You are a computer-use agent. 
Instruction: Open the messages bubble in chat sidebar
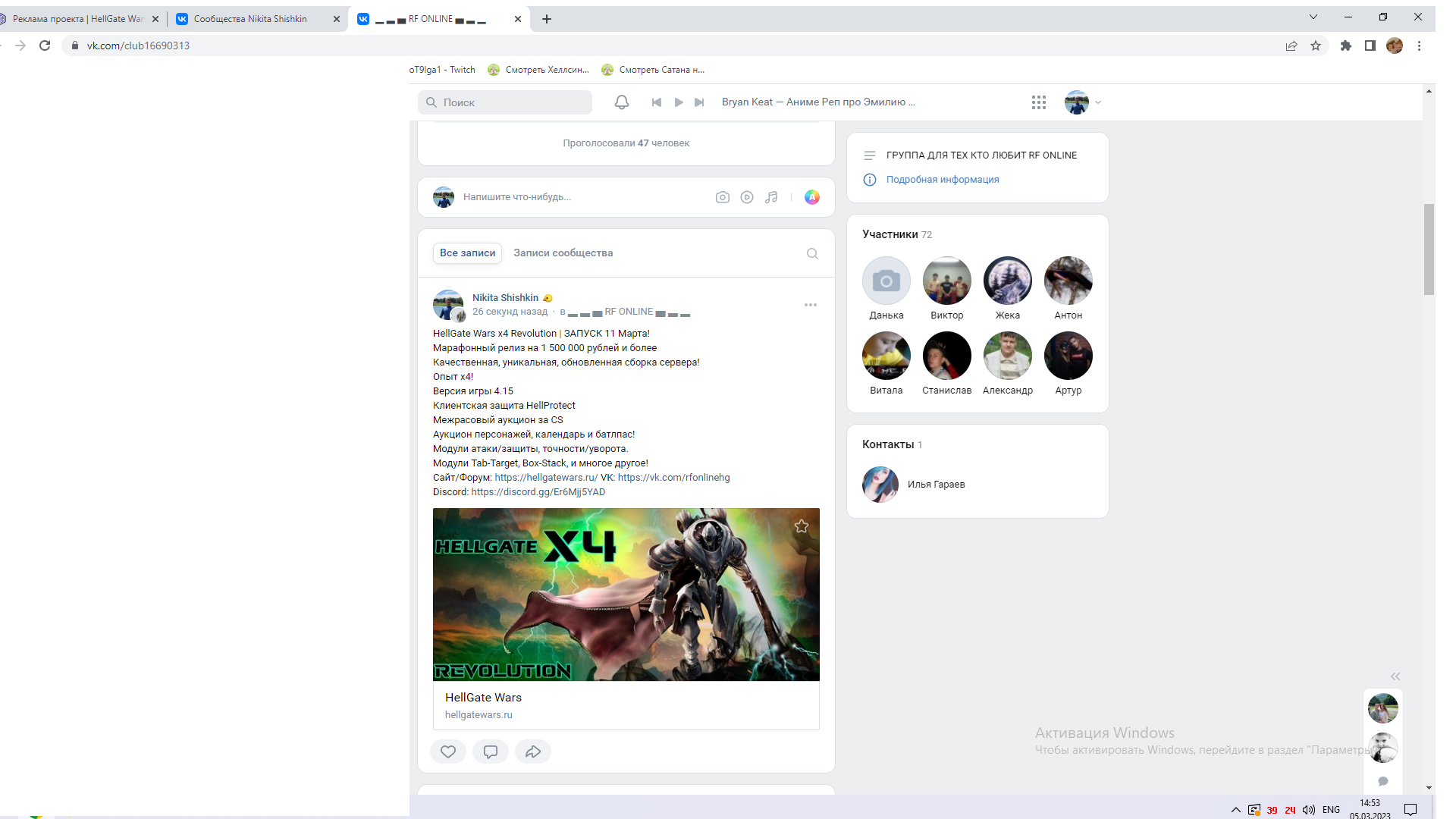(x=1383, y=781)
